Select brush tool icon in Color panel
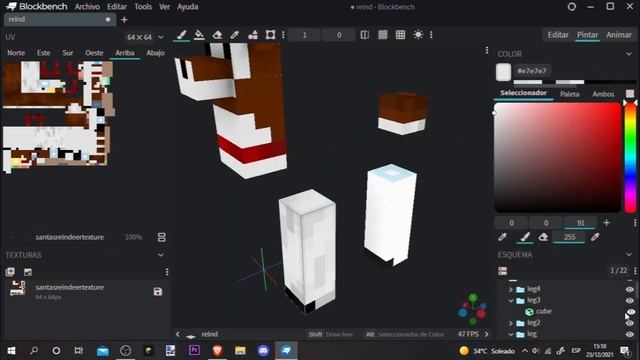The image size is (640, 360). tap(525, 237)
